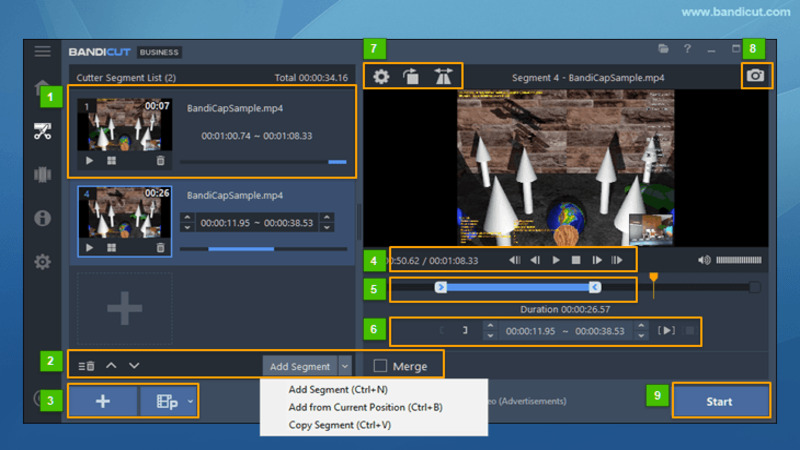Click the Start button
Screen dimensions: 800x450
pos(720,401)
